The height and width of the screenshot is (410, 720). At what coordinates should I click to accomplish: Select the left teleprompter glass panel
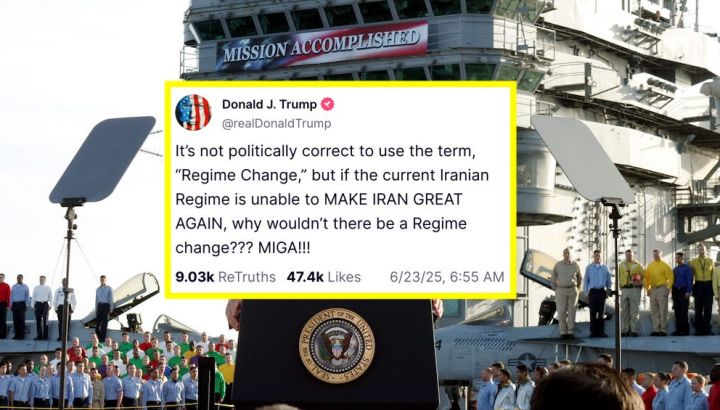(x=103, y=159)
